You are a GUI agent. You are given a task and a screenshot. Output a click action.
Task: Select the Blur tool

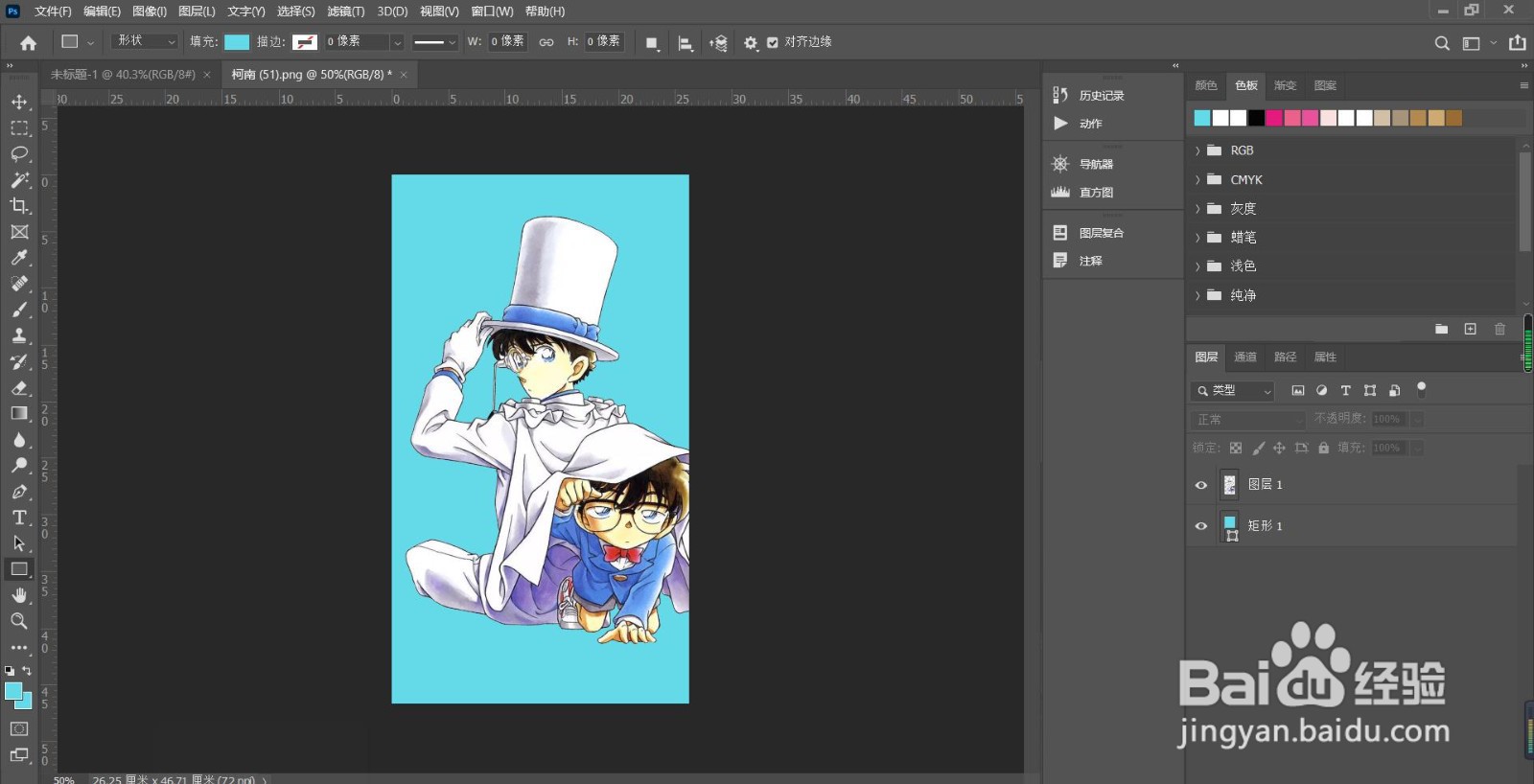coord(19,440)
